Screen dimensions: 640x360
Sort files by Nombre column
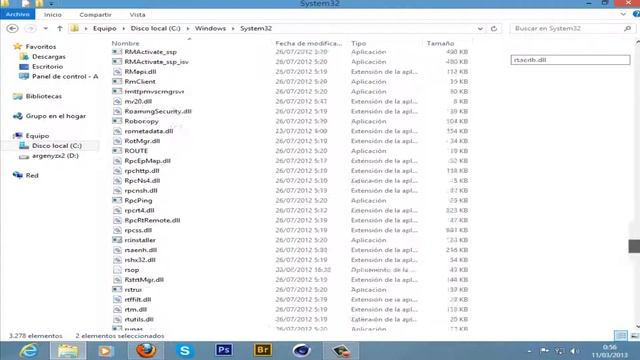point(125,43)
